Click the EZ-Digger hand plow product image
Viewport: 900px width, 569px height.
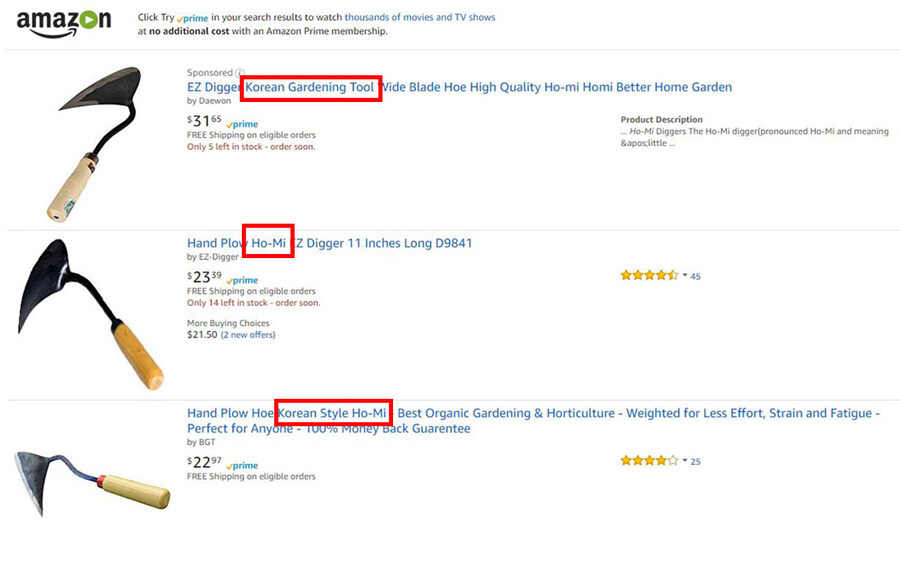(x=91, y=314)
